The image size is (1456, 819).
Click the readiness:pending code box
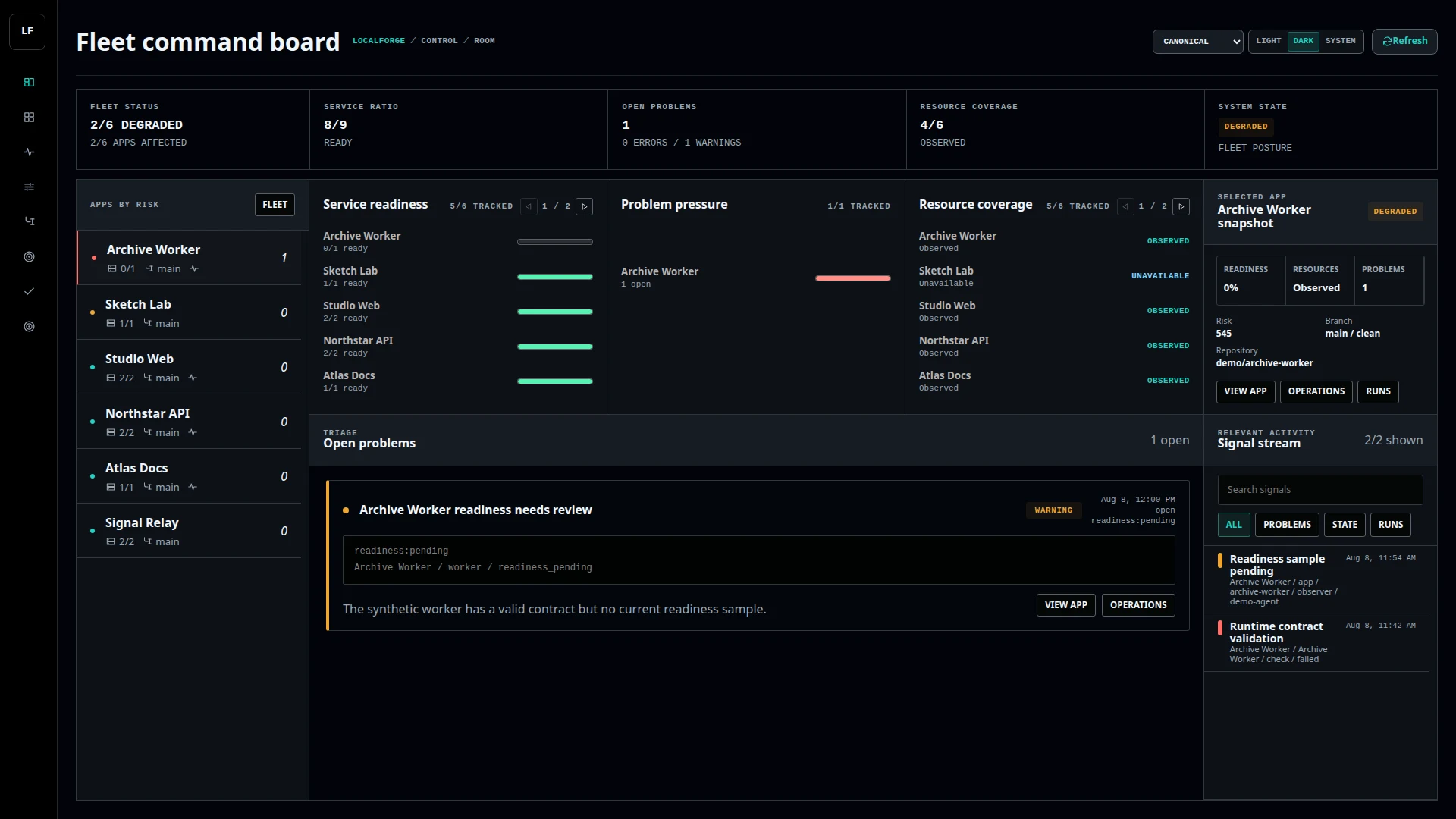759,560
